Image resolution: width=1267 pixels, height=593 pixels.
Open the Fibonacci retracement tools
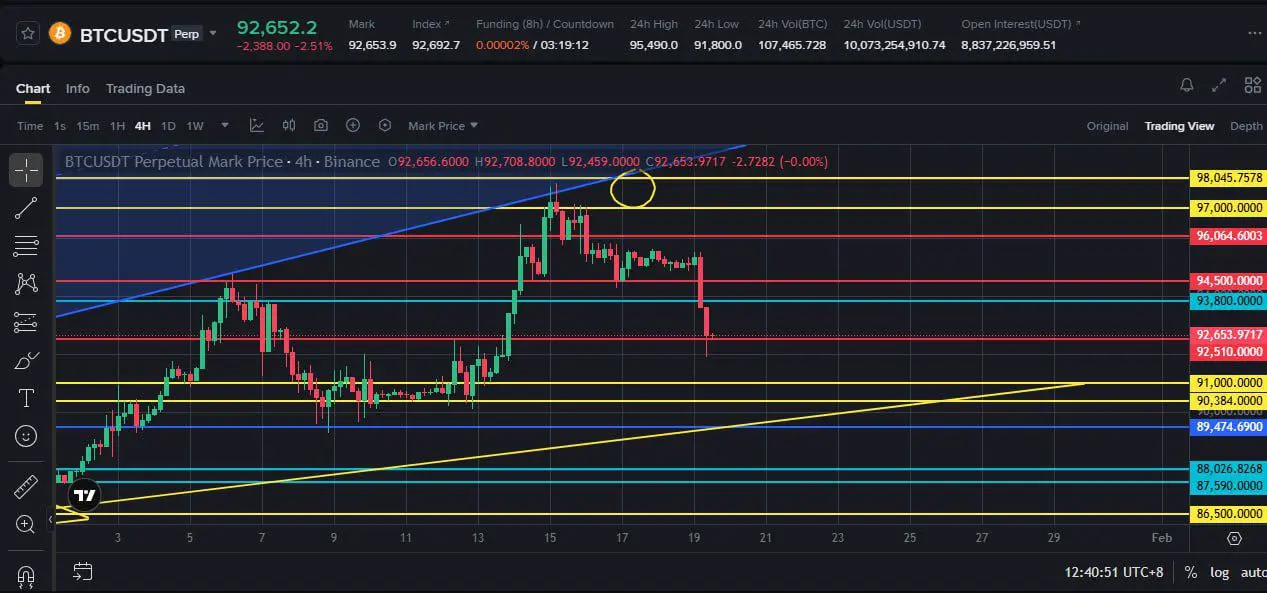coord(26,246)
